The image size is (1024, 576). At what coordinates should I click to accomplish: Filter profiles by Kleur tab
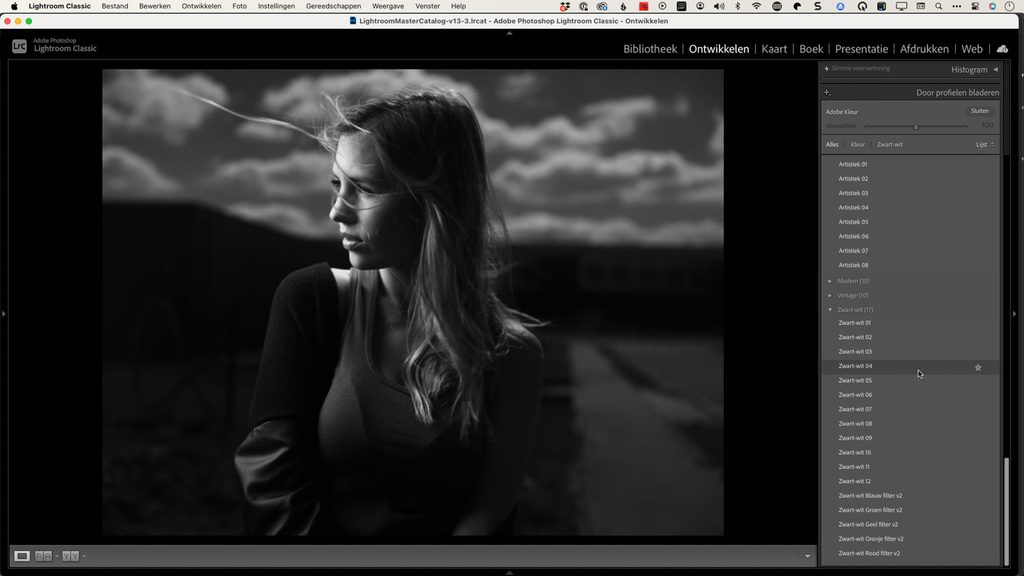(857, 144)
